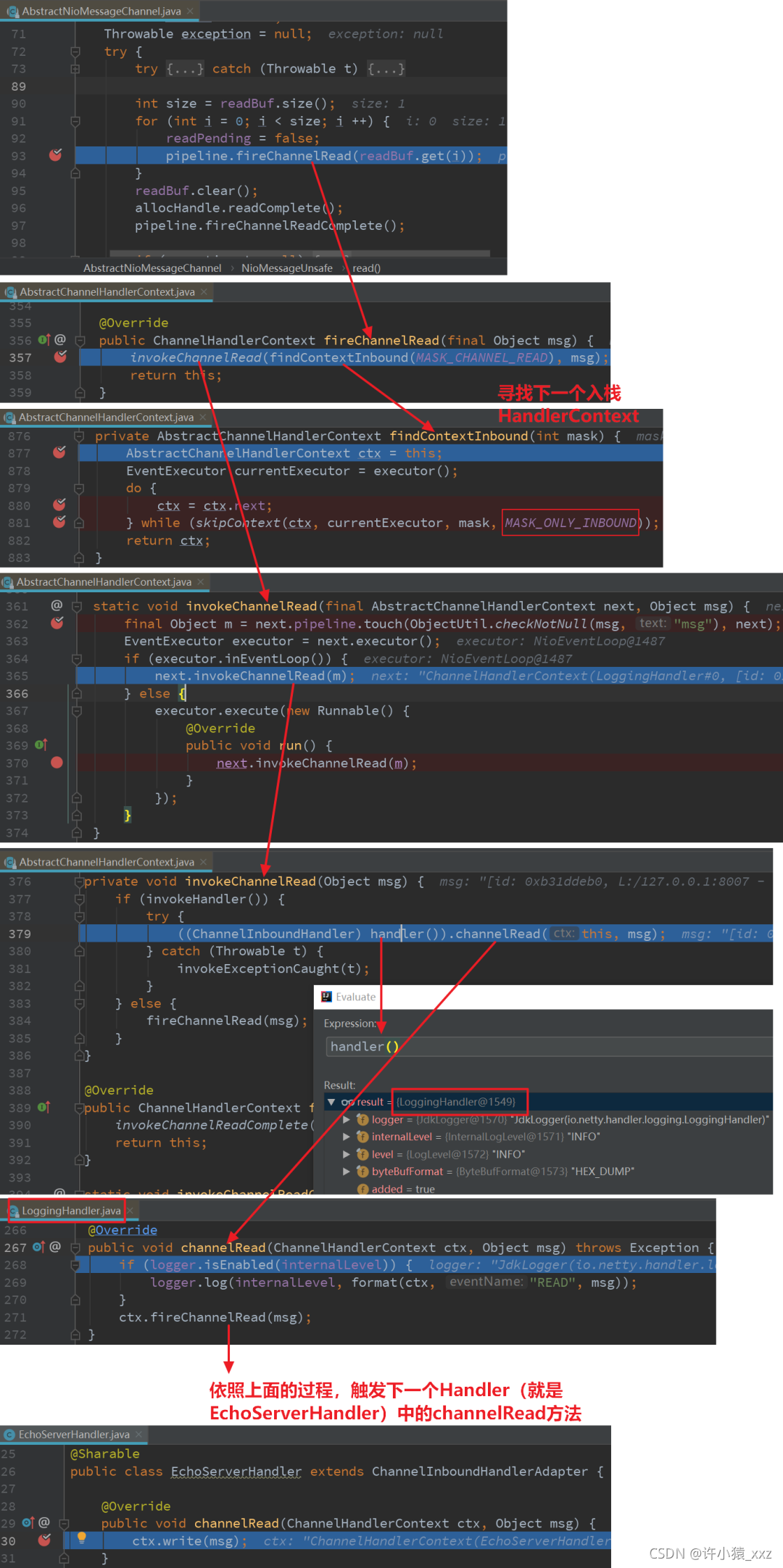Click the file icon on the LoggingHandler.java tab
Screen dimensions: 783x1568
coord(14,1211)
